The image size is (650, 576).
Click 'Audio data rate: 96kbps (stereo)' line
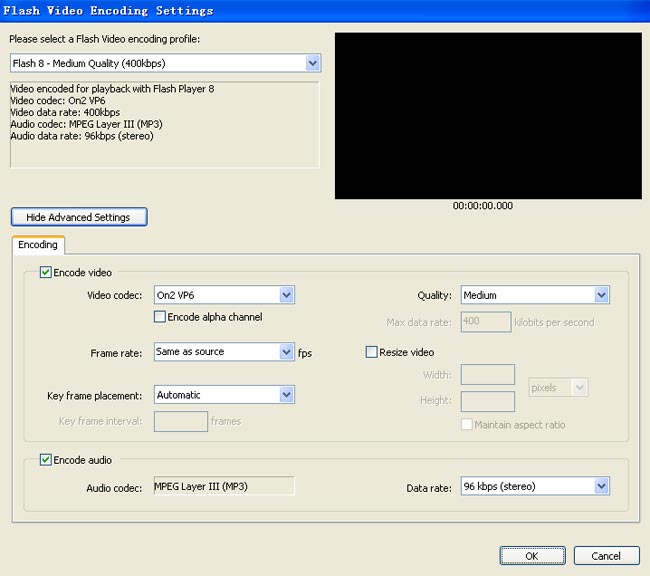pyautogui.click(x=82, y=136)
